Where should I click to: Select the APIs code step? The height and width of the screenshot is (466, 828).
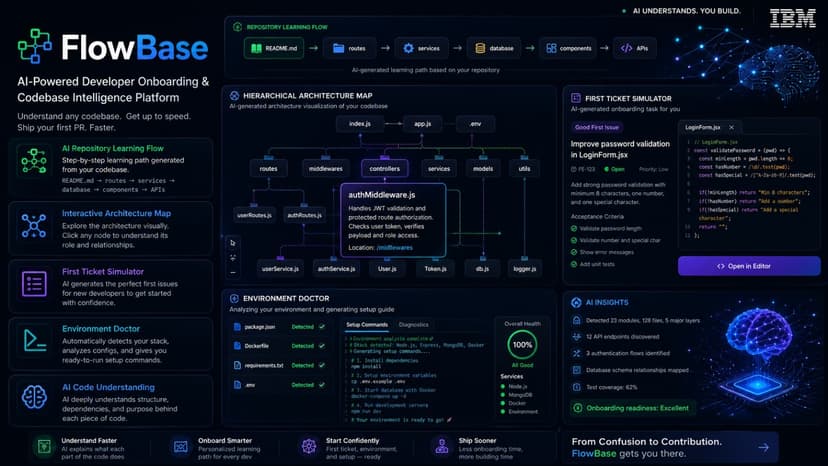(635, 48)
